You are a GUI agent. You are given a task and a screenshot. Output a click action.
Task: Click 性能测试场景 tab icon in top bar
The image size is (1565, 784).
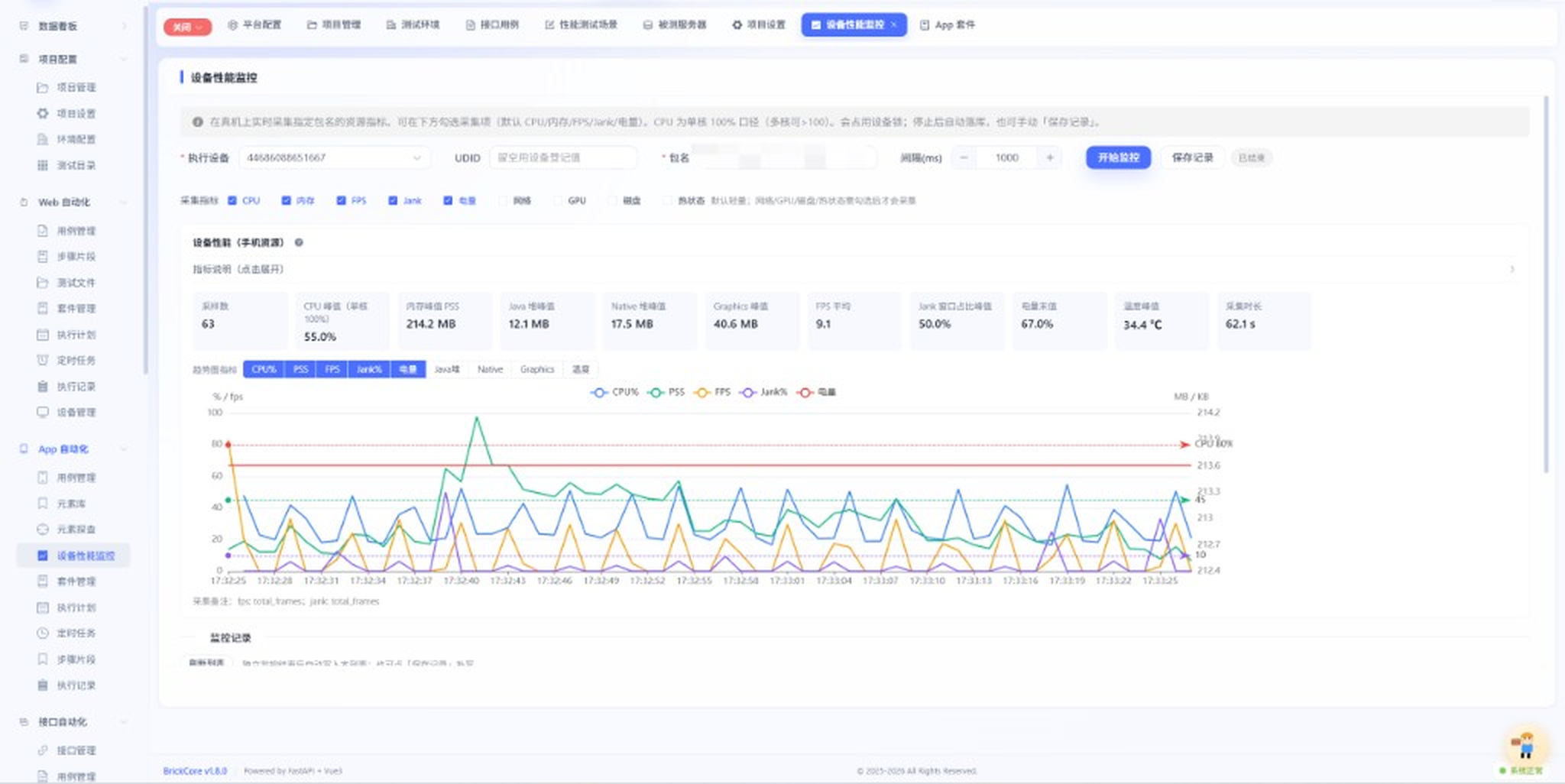pos(549,25)
